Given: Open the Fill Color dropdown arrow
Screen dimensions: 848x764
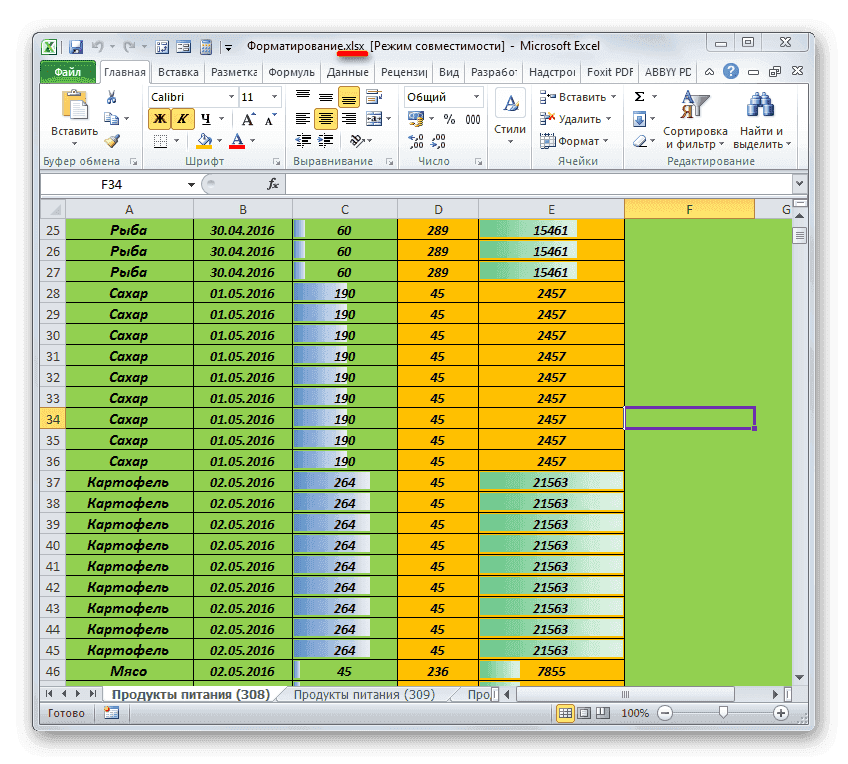Looking at the screenshot, I should [x=218, y=141].
